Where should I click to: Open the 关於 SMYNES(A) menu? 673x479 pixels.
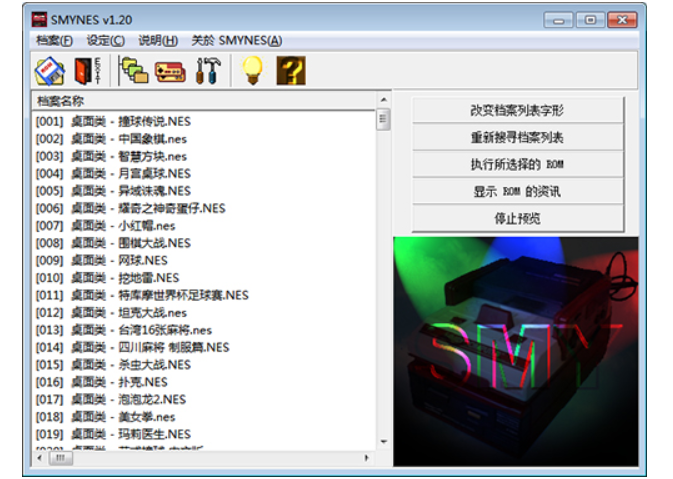pos(236,40)
